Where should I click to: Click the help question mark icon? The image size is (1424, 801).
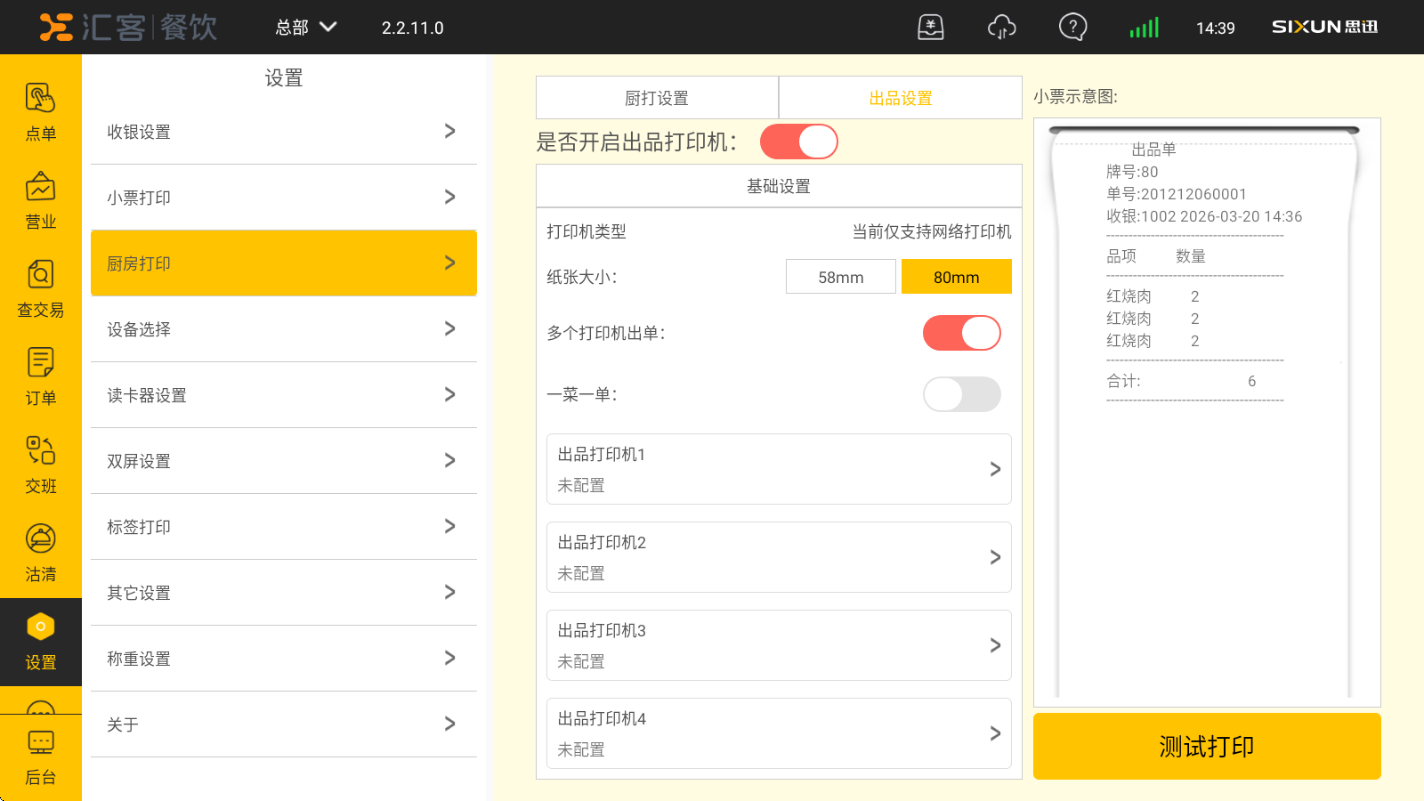(1072, 27)
